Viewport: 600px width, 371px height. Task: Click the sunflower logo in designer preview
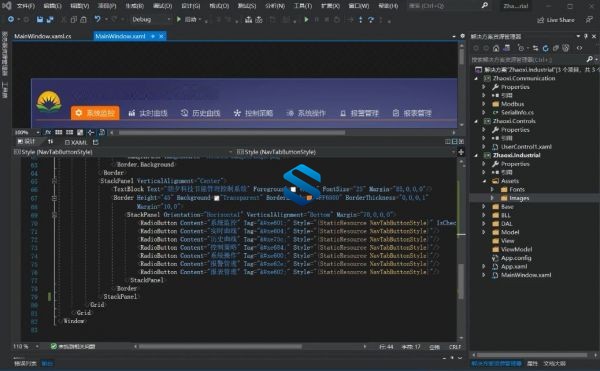pyautogui.click(x=49, y=102)
